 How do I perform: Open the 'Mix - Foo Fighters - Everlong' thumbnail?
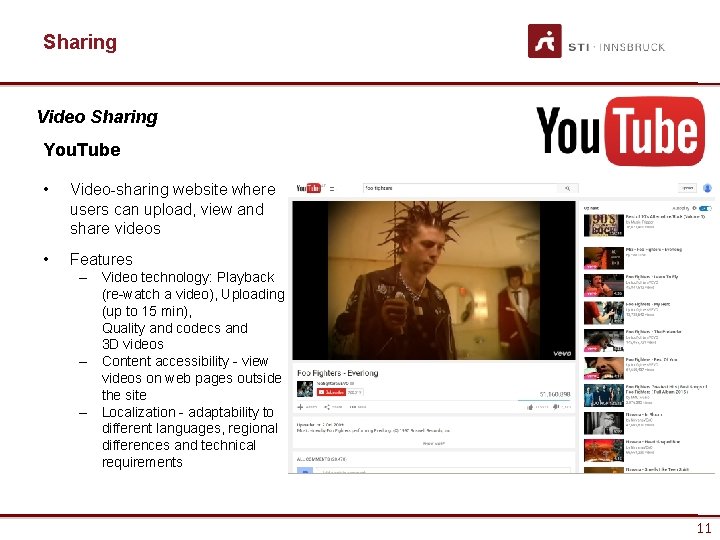pos(603,258)
